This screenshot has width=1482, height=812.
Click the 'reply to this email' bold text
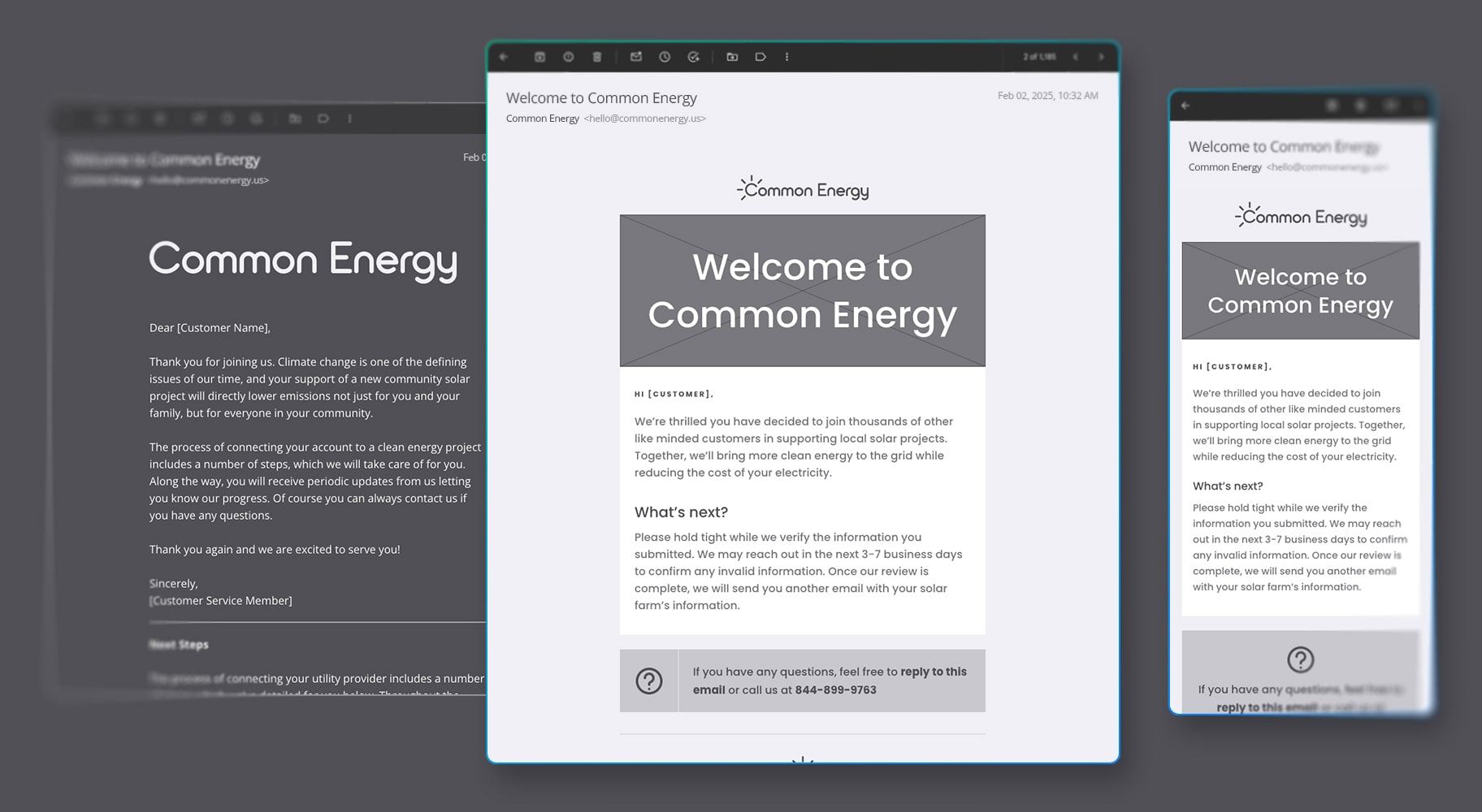click(933, 672)
